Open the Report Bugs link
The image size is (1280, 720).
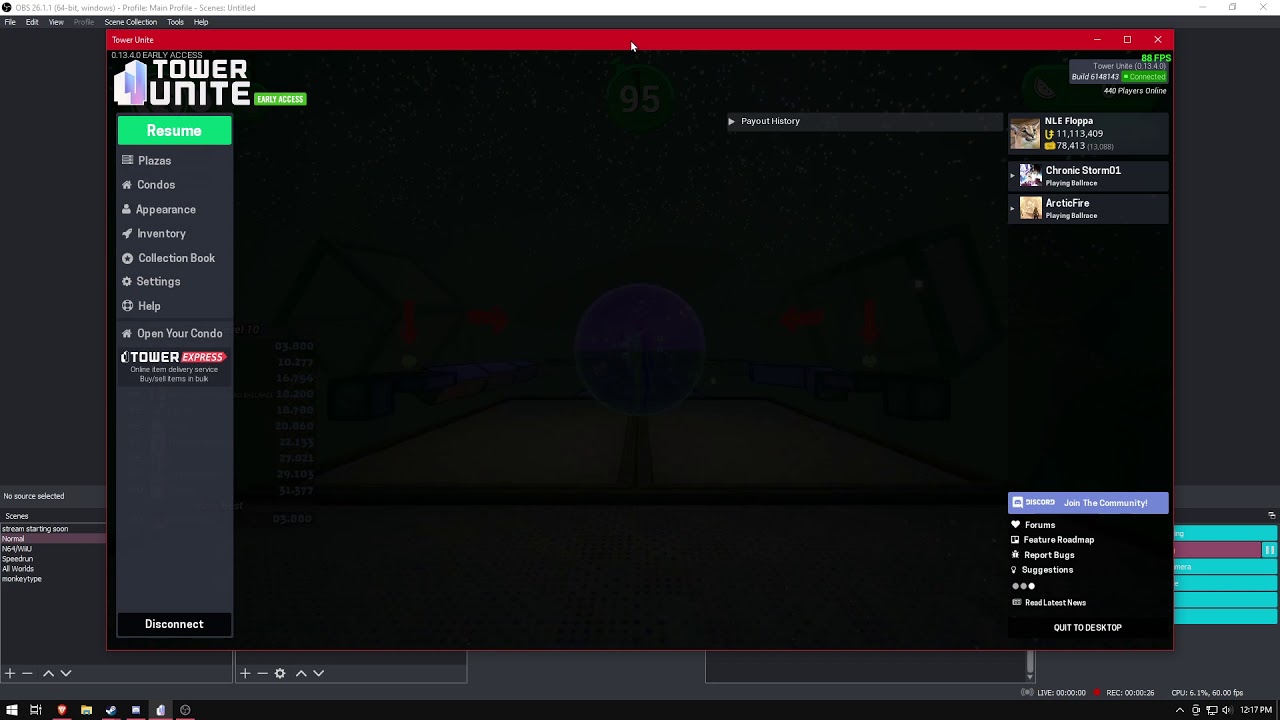tap(1049, 555)
